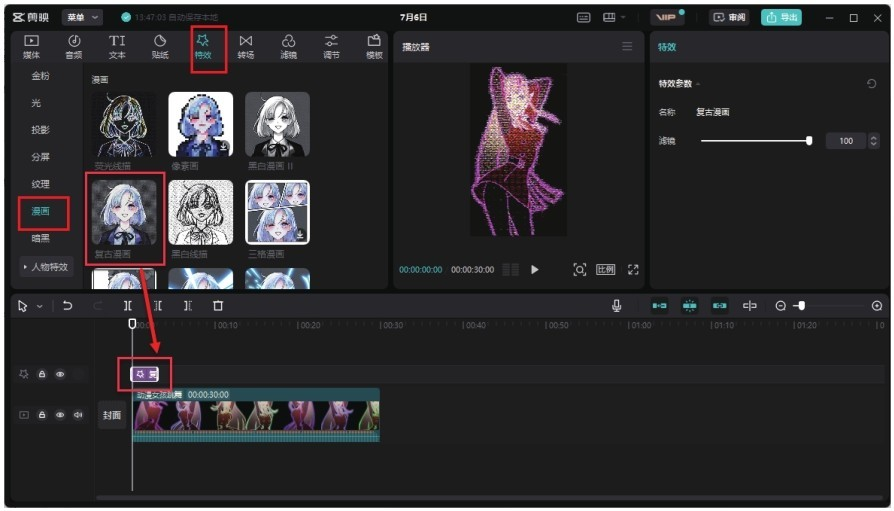Screen dimensions: 894x511
Task: Open the 菜单 menu dropdown
Action: 82,17
